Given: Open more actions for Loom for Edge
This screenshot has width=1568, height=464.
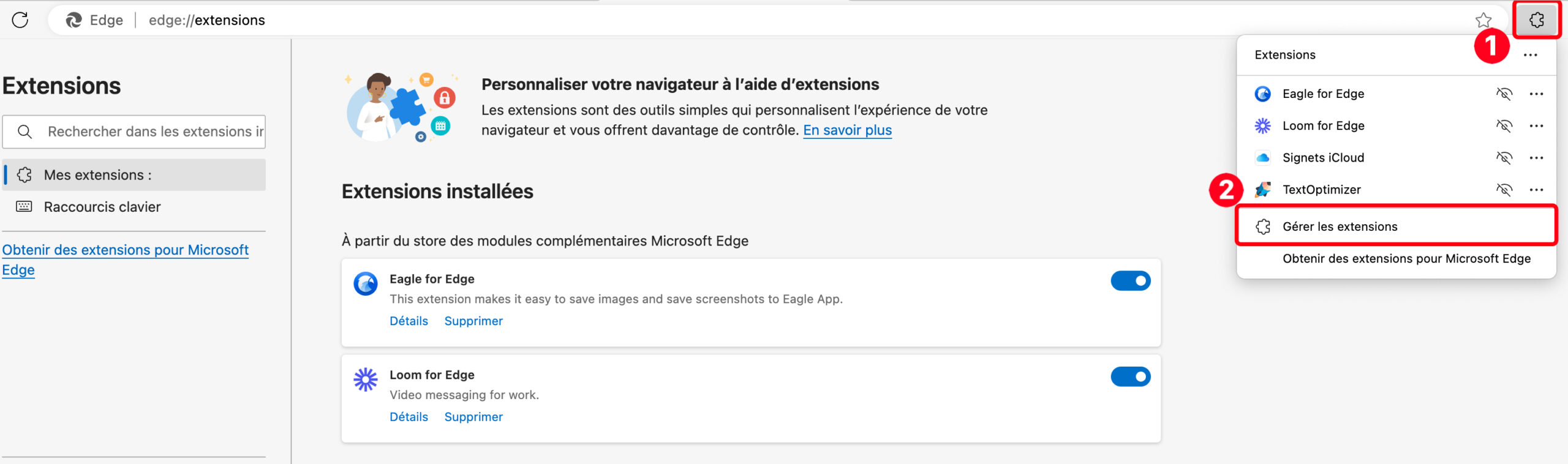Looking at the screenshot, I should 1536,125.
